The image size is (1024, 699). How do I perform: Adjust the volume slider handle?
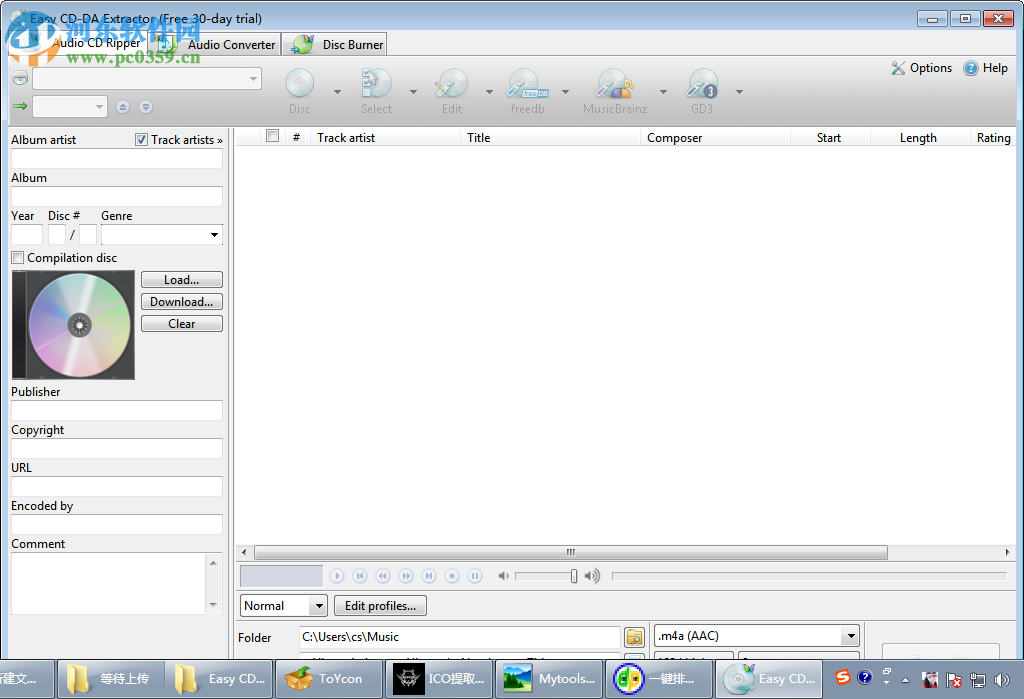click(x=573, y=576)
